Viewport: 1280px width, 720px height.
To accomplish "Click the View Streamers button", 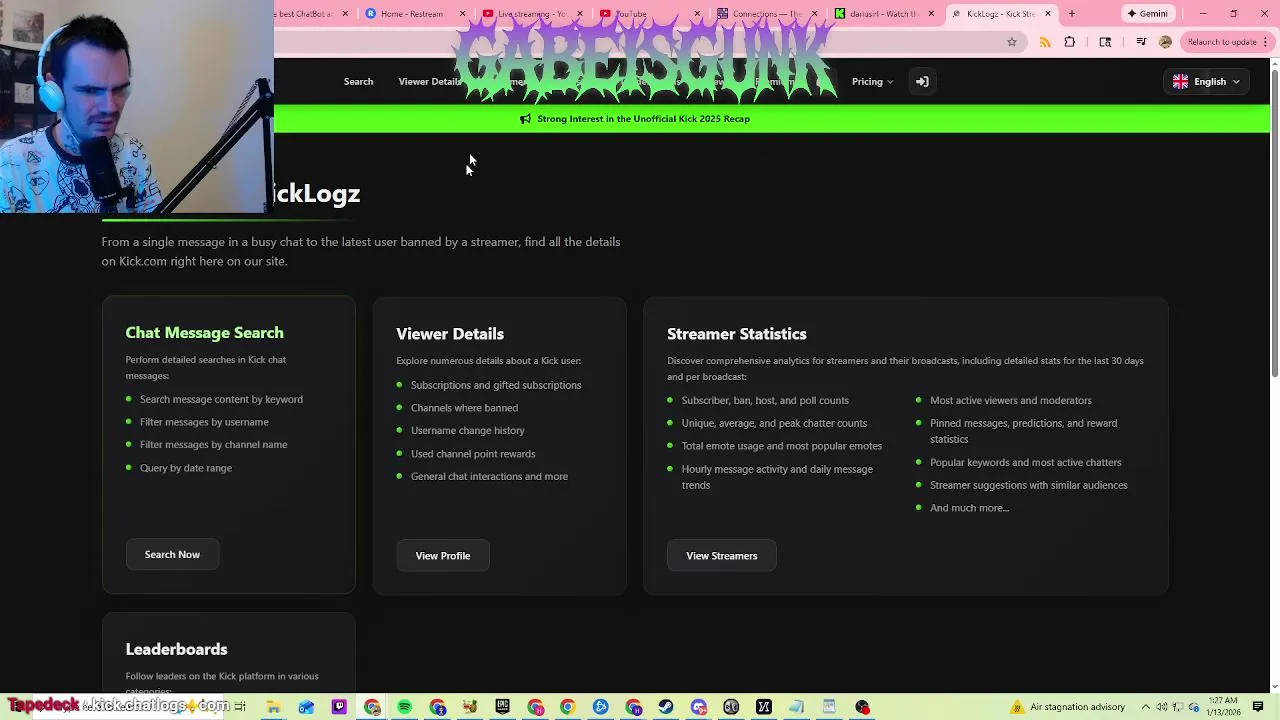I will 721,556.
